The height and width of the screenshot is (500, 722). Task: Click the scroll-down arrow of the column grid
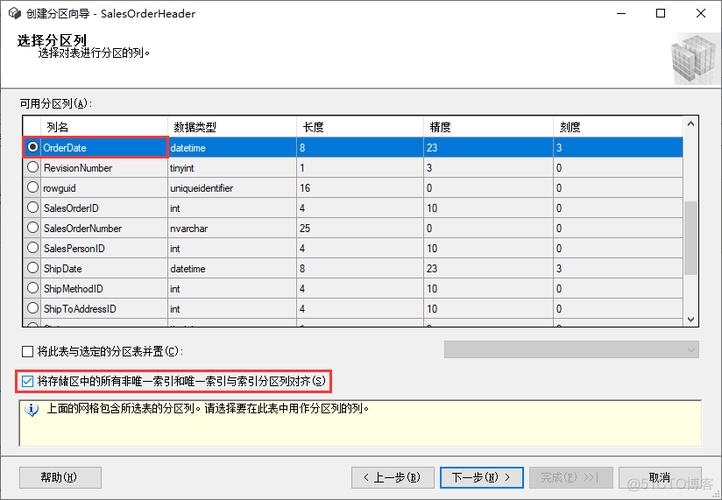point(691,319)
